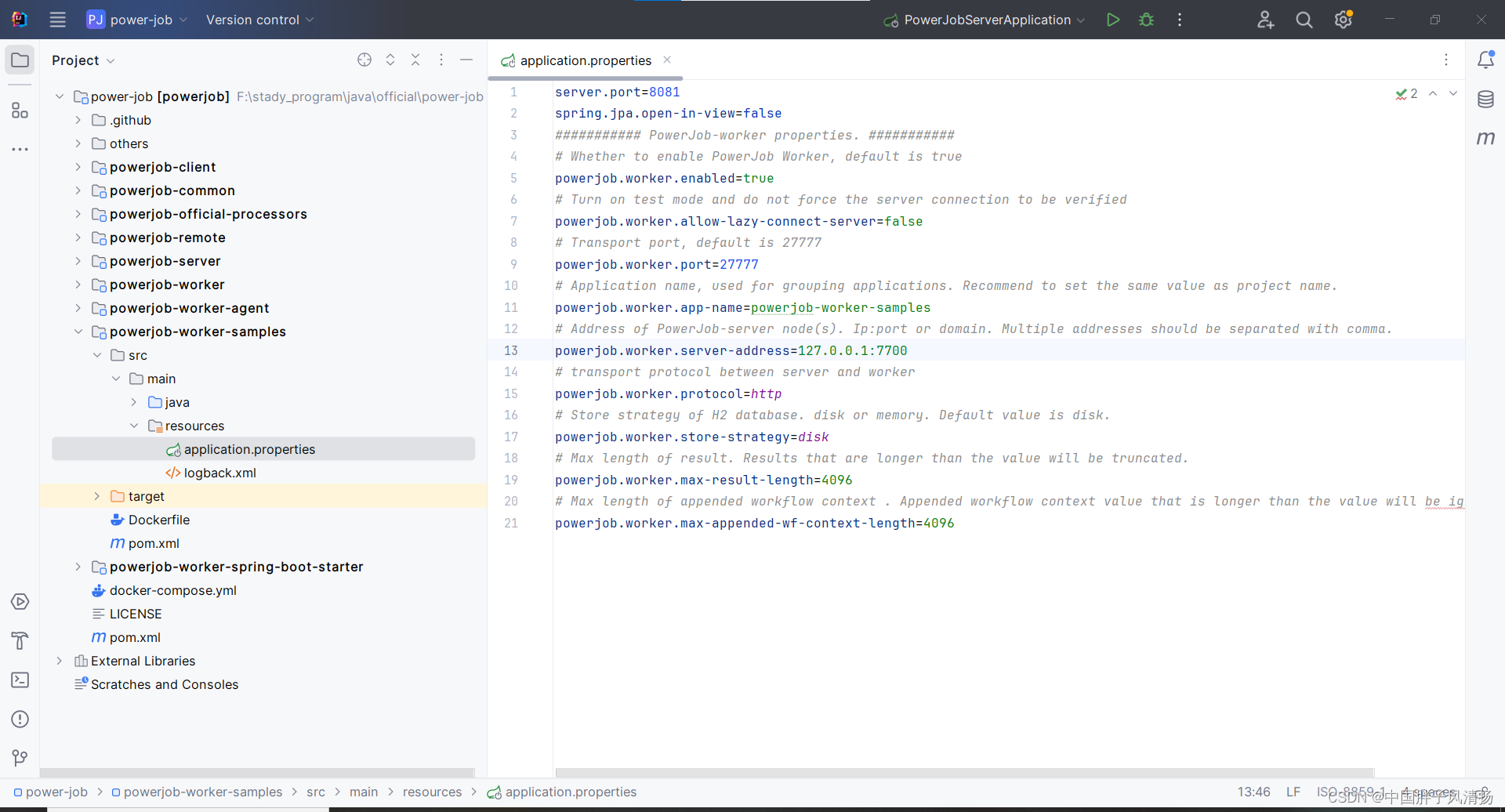The width and height of the screenshot is (1505, 812).
Task: Open editor tab options menu
Action: pos(1446,60)
